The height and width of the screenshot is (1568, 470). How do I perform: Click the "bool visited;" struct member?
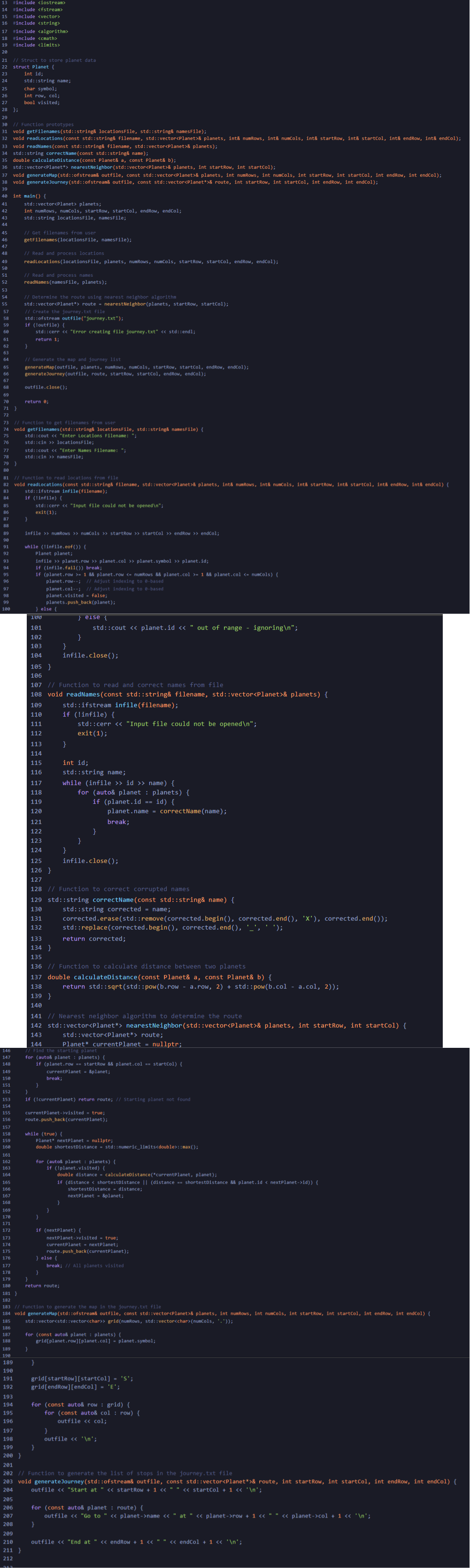coord(42,103)
